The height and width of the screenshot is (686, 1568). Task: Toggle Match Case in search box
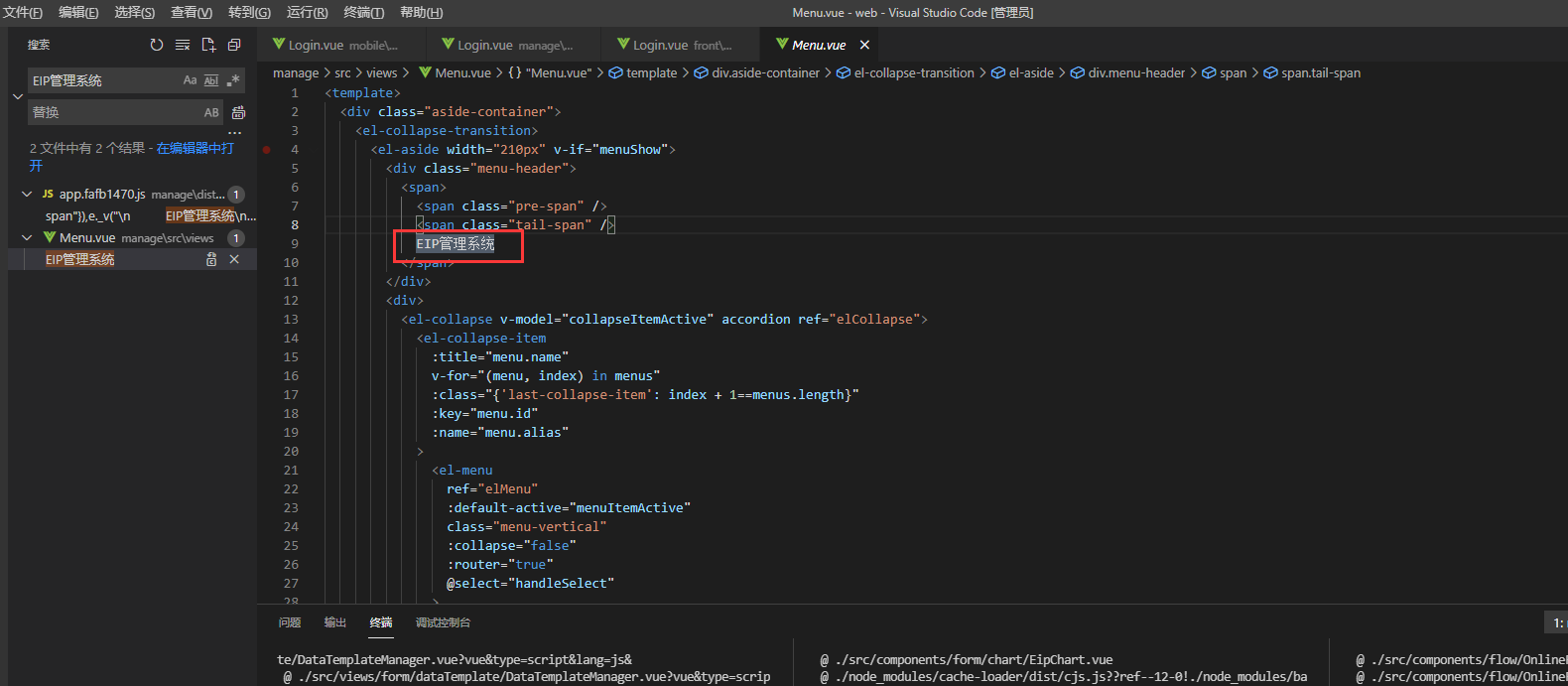(x=190, y=80)
